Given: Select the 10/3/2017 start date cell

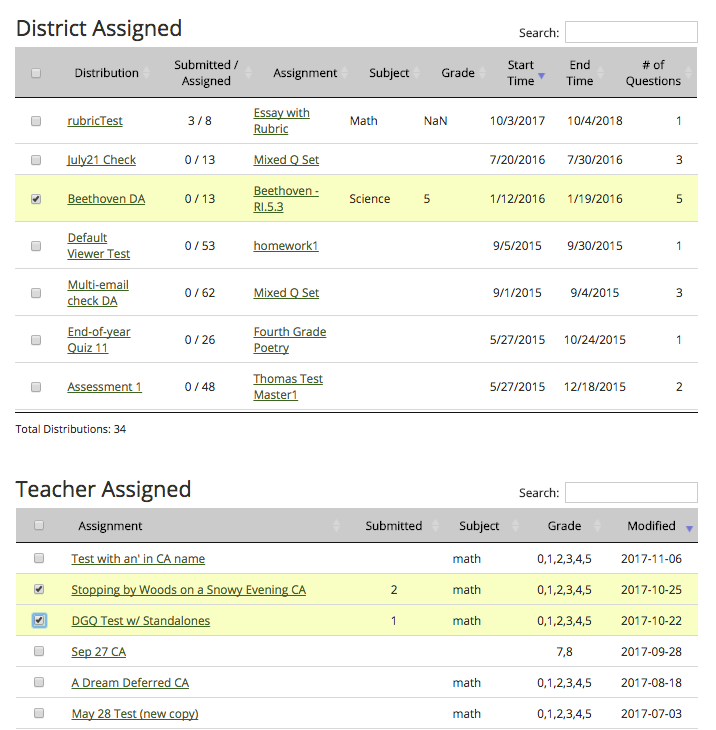Looking at the screenshot, I should [x=517, y=121].
